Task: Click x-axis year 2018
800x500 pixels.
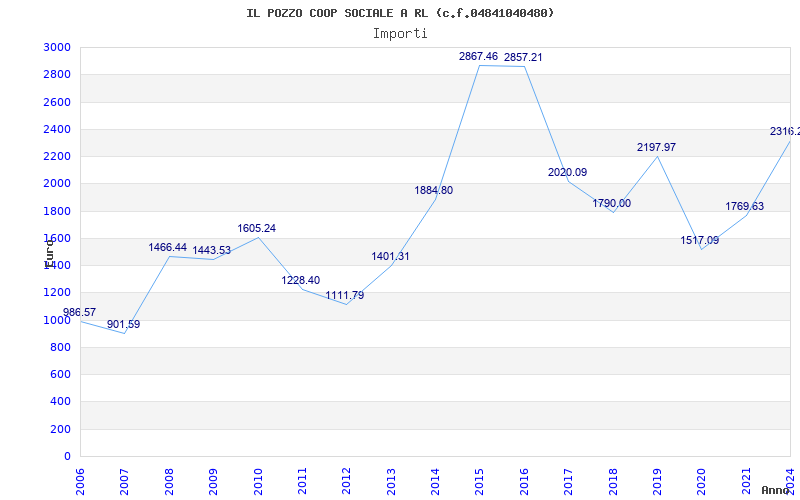Action: pyautogui.click(x=613, y=482)
